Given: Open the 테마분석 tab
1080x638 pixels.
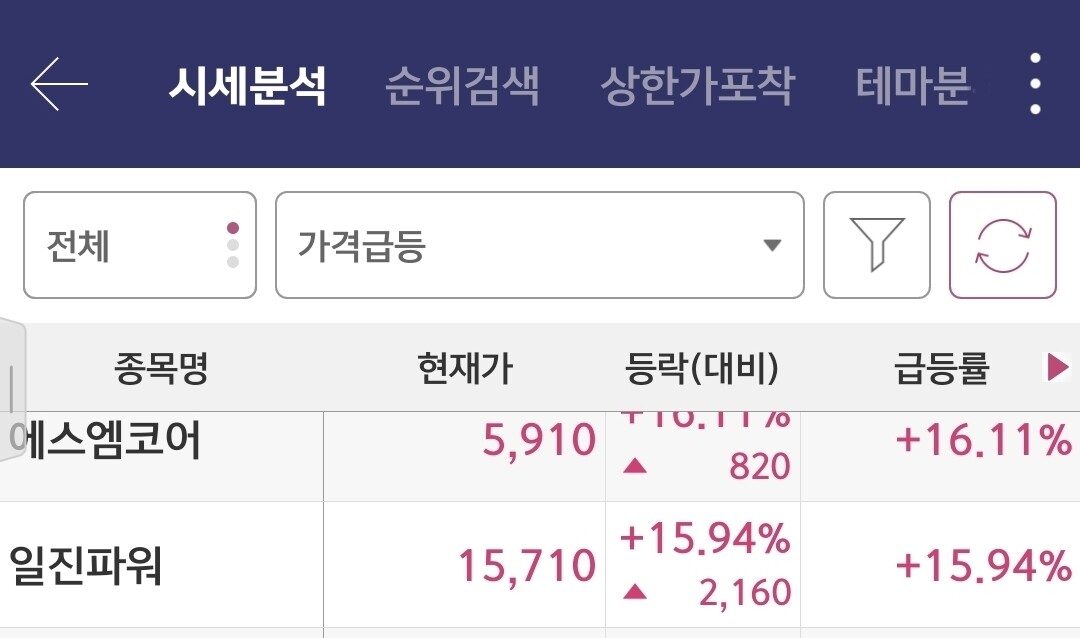Looking at the screenshot, I should pyautogui.click(x=913, y=86).
